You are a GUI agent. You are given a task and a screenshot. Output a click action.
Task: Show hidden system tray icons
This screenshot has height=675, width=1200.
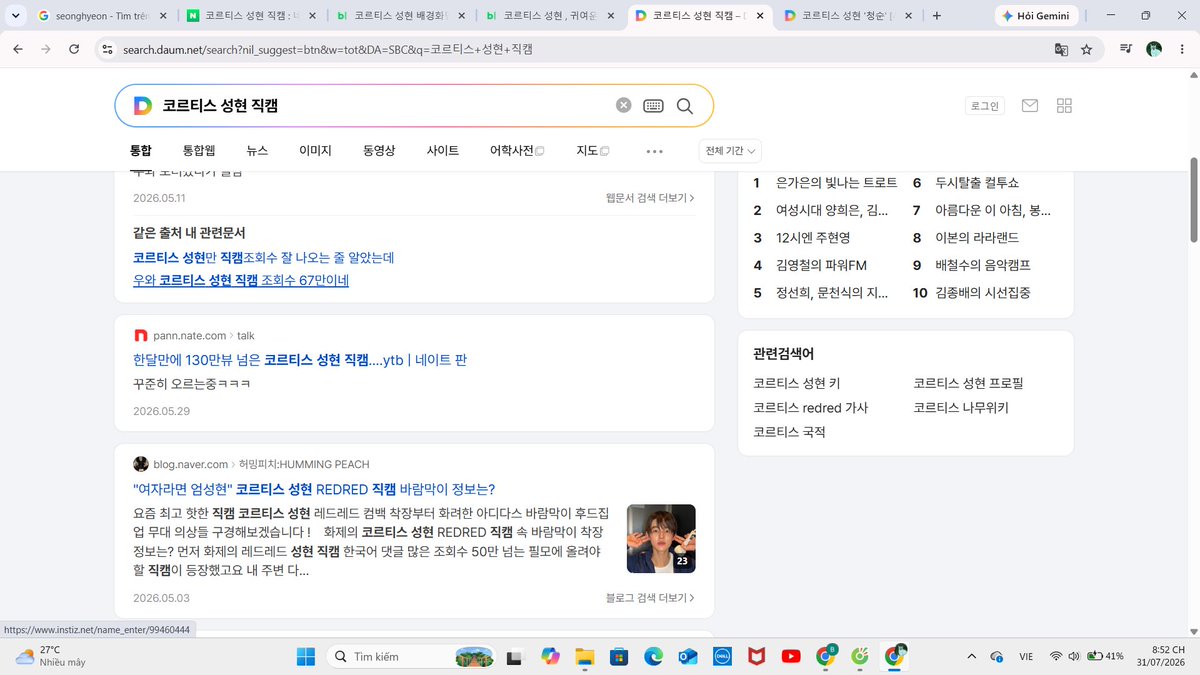(x=971, y=656)
